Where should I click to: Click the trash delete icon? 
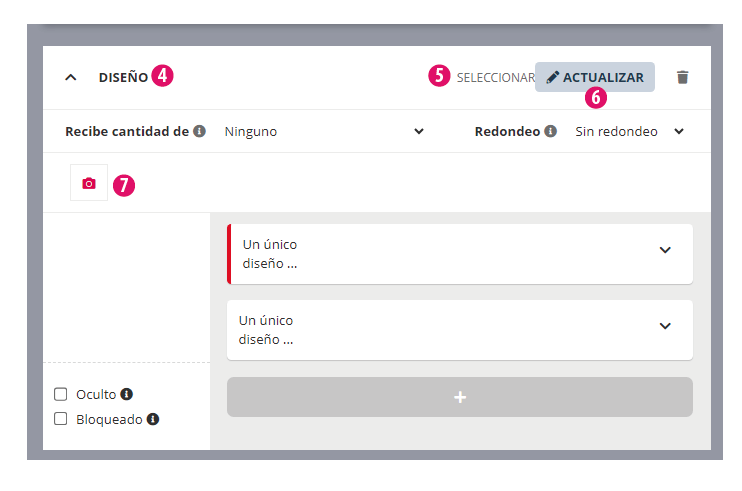pyautogui.click(x=683, y=77)
